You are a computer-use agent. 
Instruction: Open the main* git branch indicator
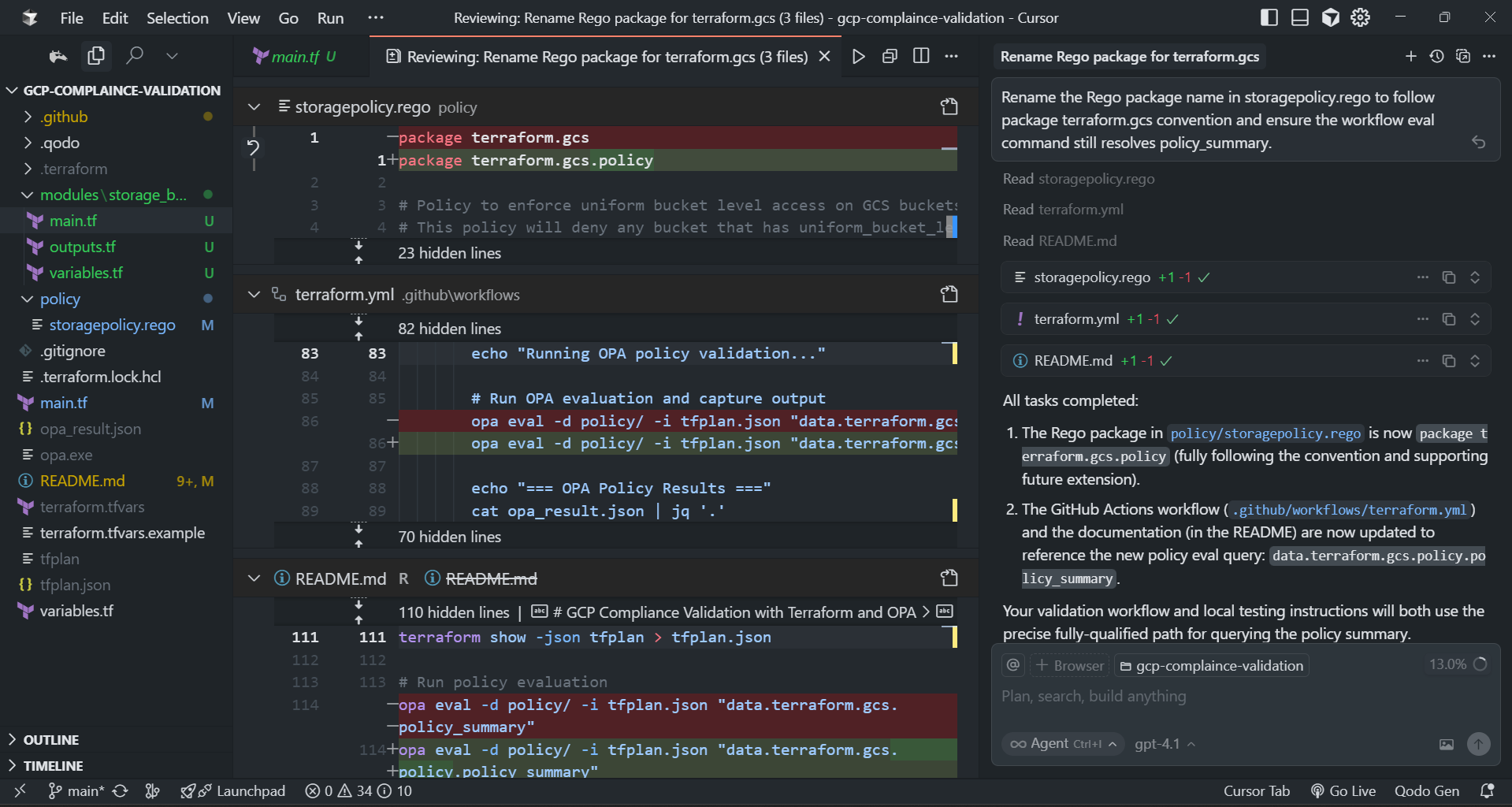coord(76,790)
